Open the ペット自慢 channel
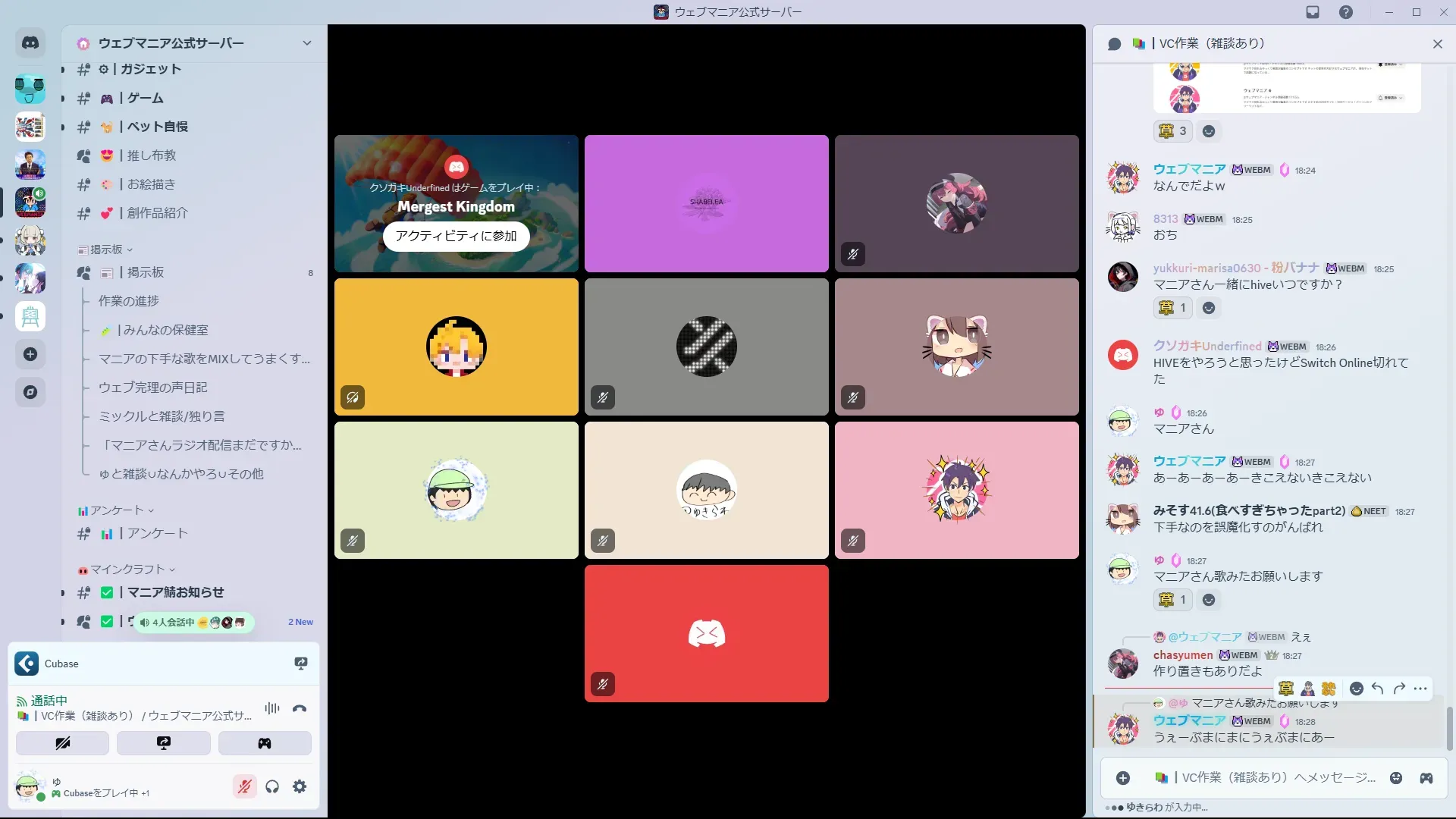Image resolution: width=1456 pixels, height=819 pixels. (157, 127)
